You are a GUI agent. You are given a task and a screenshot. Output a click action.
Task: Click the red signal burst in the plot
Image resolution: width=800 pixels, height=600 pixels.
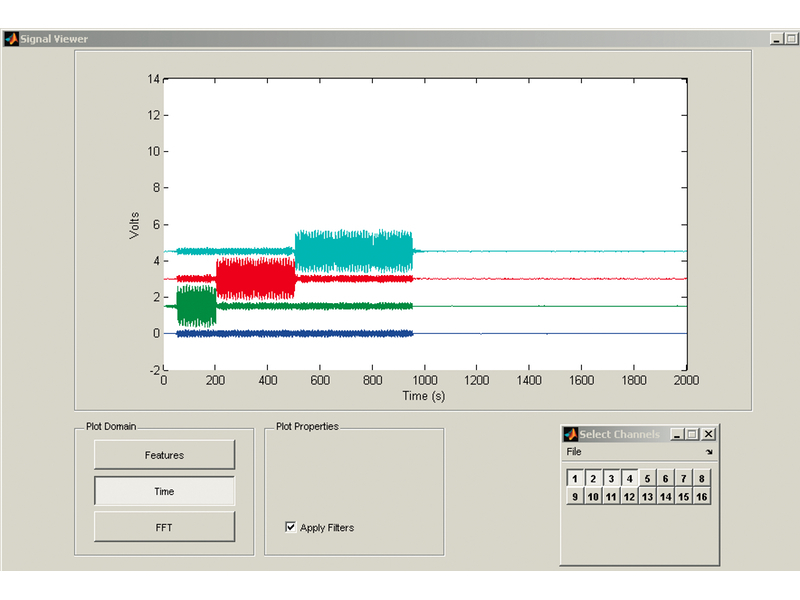point(256,279)
